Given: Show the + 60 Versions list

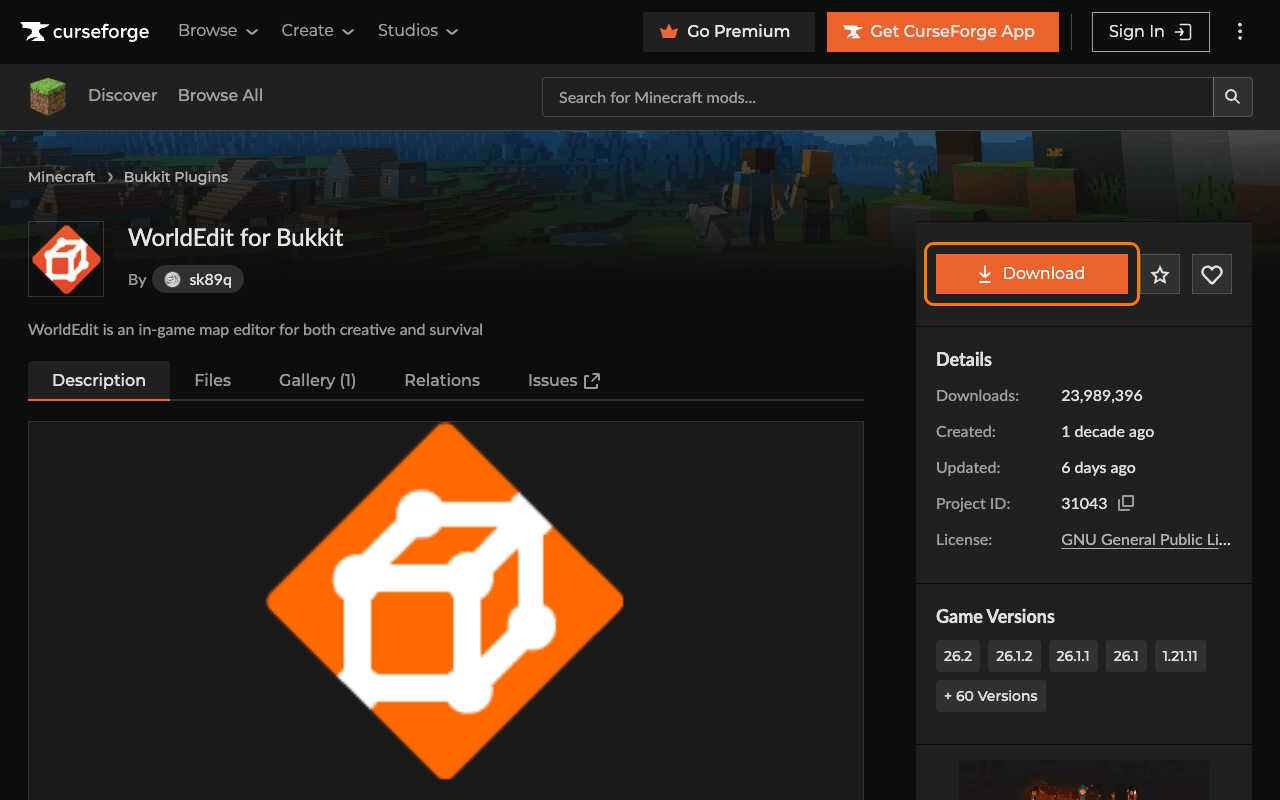Looking at the screenshot, I should [x=991, y=696].
